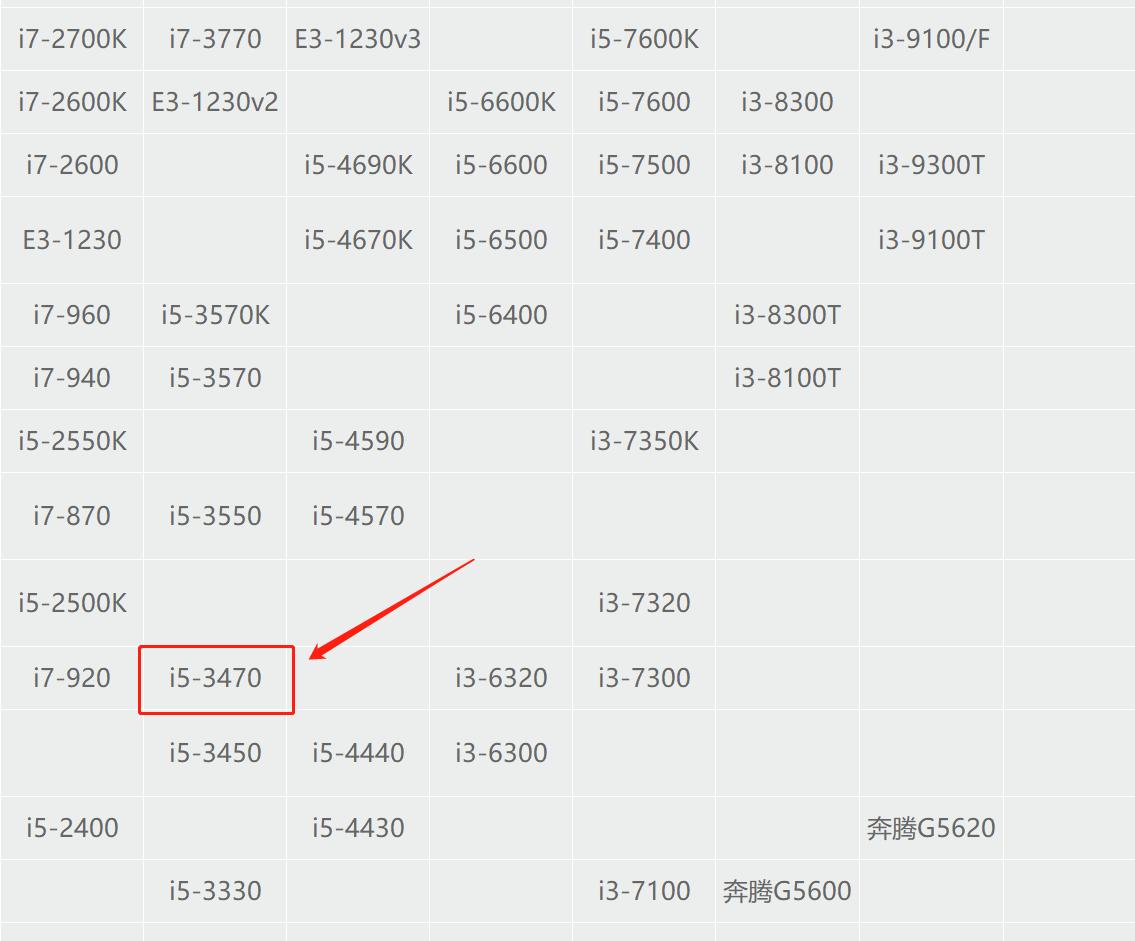Select the highlighted i5-3470 cell
Image resolution: width=1135 pixels, height=941 pixels.
[x=216, y=680]
